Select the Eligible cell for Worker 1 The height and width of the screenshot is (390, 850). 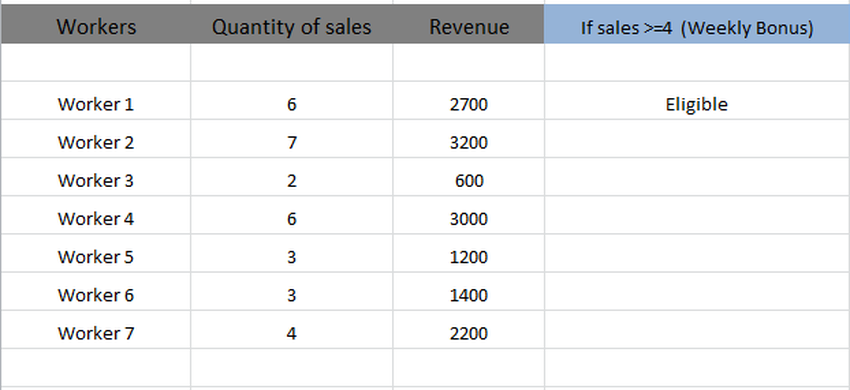(697, 101)
